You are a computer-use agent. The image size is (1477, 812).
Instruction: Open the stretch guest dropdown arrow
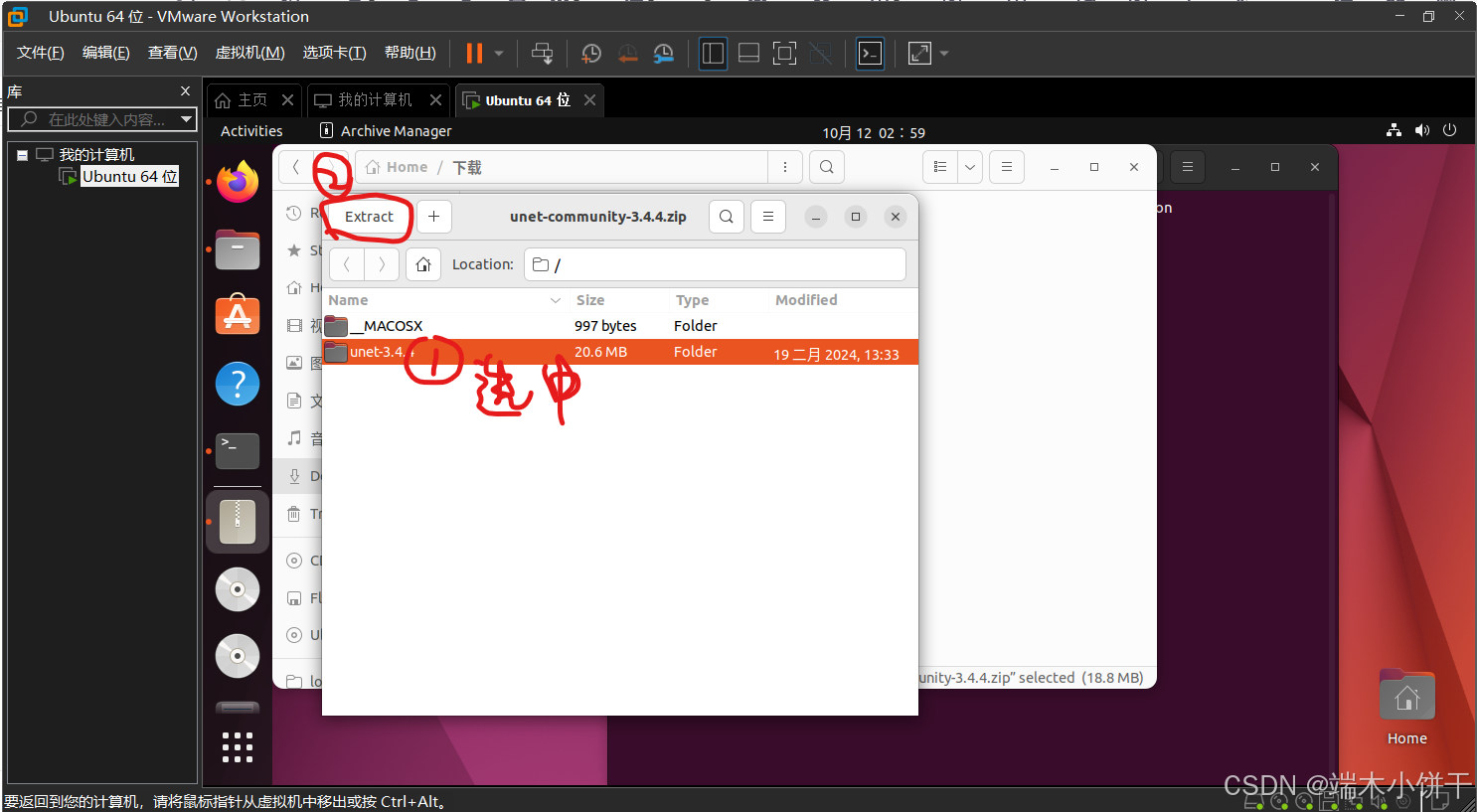coord(944,53)
